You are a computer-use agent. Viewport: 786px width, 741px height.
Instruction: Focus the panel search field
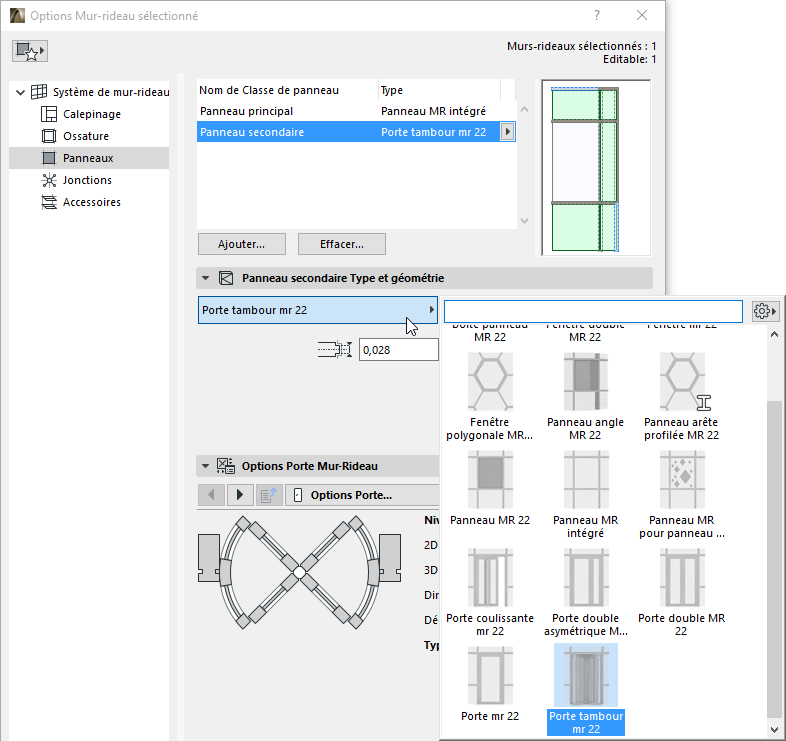click(x=593, y=311)
